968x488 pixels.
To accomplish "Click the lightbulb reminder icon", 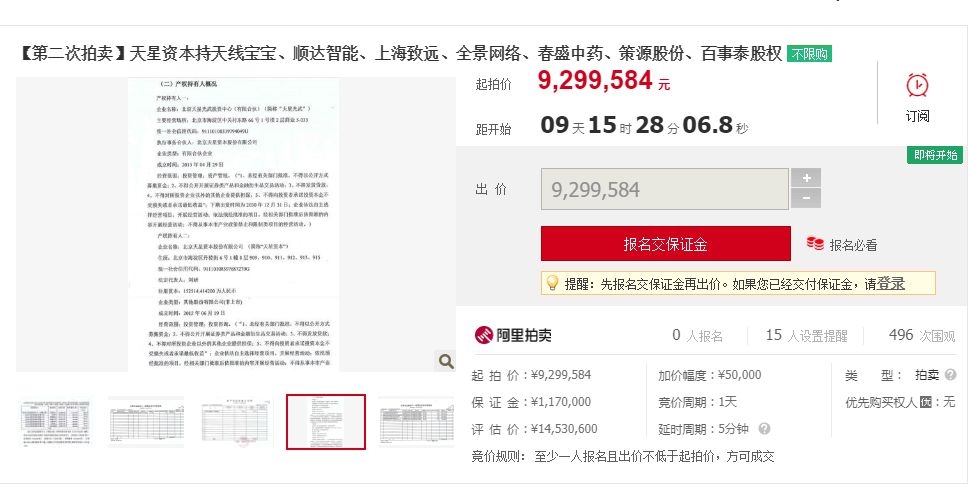I will tap(553, 284).
